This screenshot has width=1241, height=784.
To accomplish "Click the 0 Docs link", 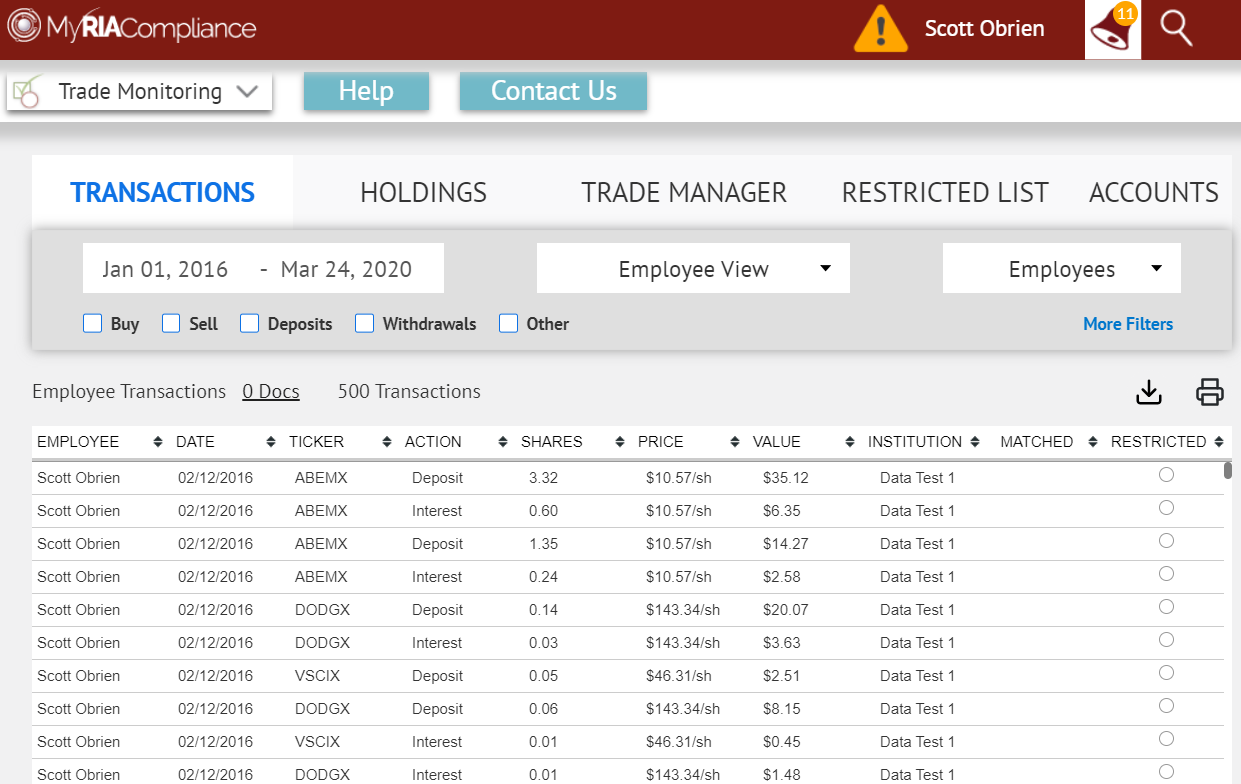I will click(x=270, y=391).
